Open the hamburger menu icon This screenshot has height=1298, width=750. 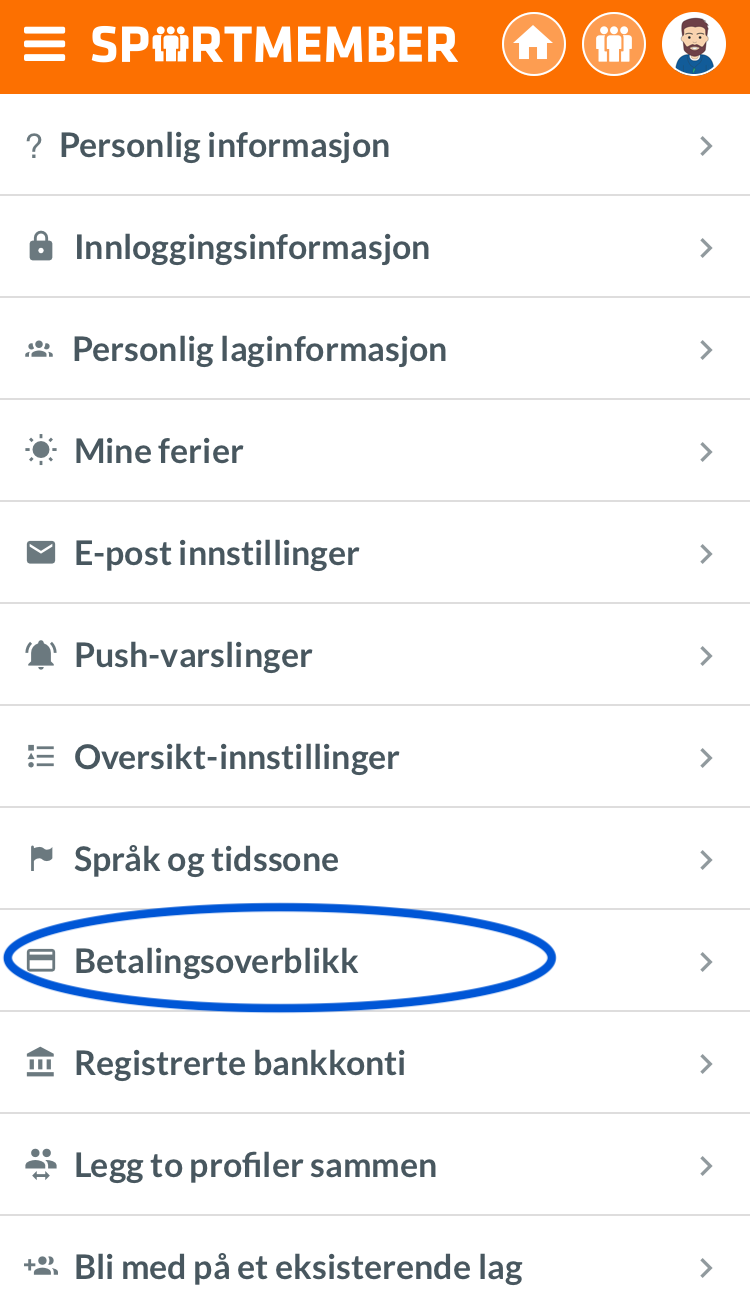[x=44, y=45]
